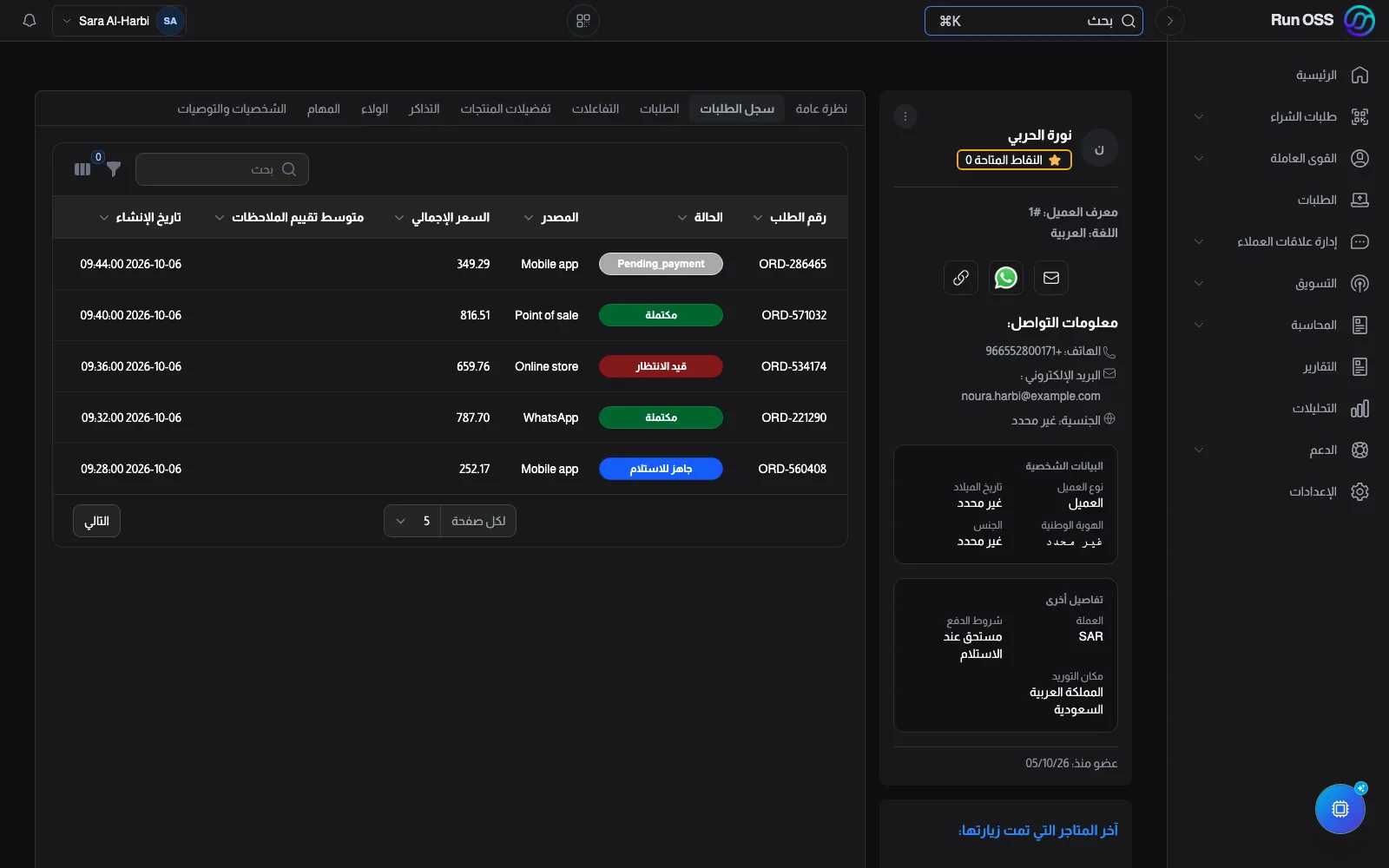
Task: Click the orders icon for الطلبات in sidebar
Action: (1359, 201)
